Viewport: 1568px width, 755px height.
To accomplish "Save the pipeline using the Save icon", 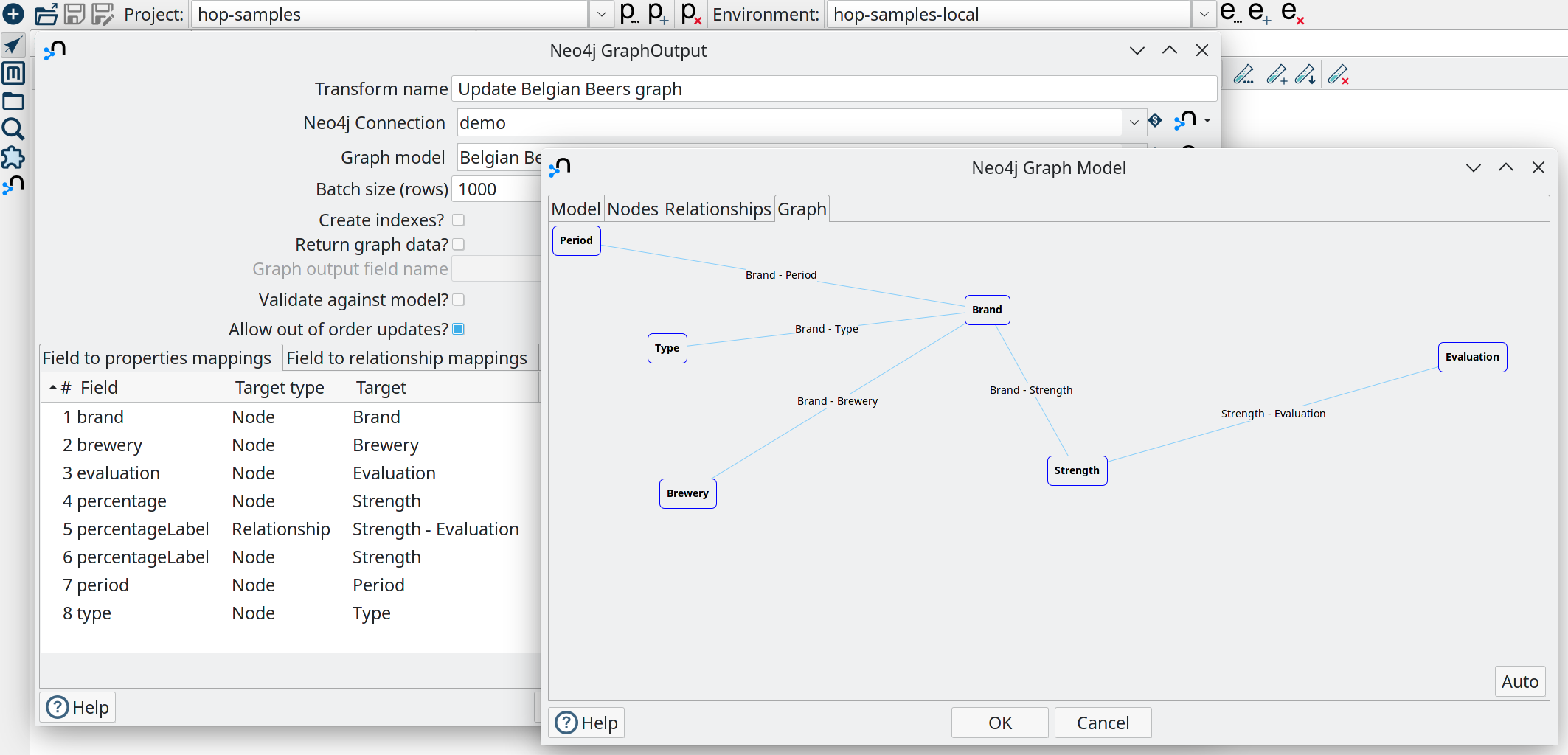I will click(74, 14).
